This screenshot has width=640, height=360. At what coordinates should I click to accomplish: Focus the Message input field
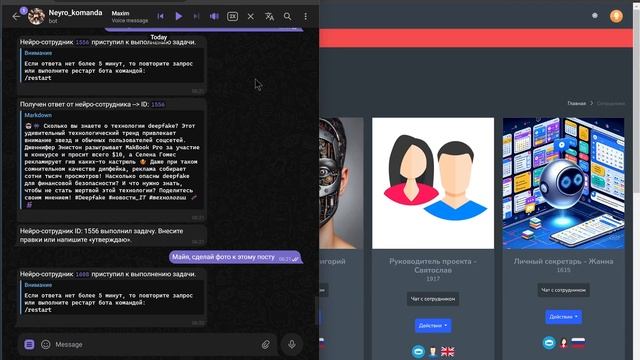click(x=155, y=344)
